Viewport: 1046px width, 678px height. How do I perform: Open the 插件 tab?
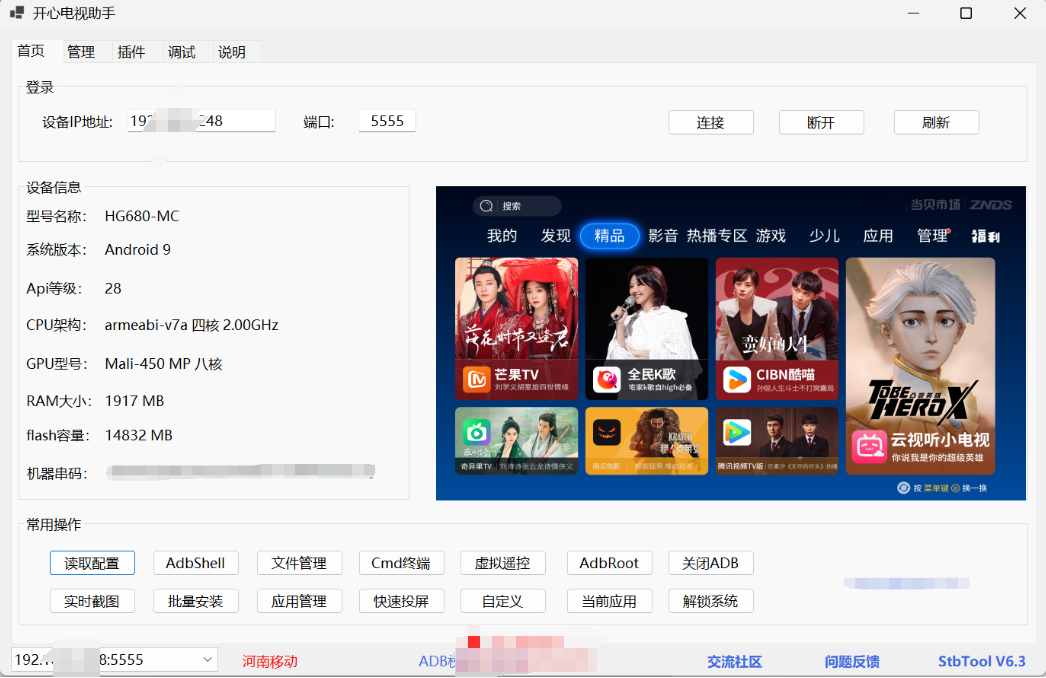[x=131, y=51]
